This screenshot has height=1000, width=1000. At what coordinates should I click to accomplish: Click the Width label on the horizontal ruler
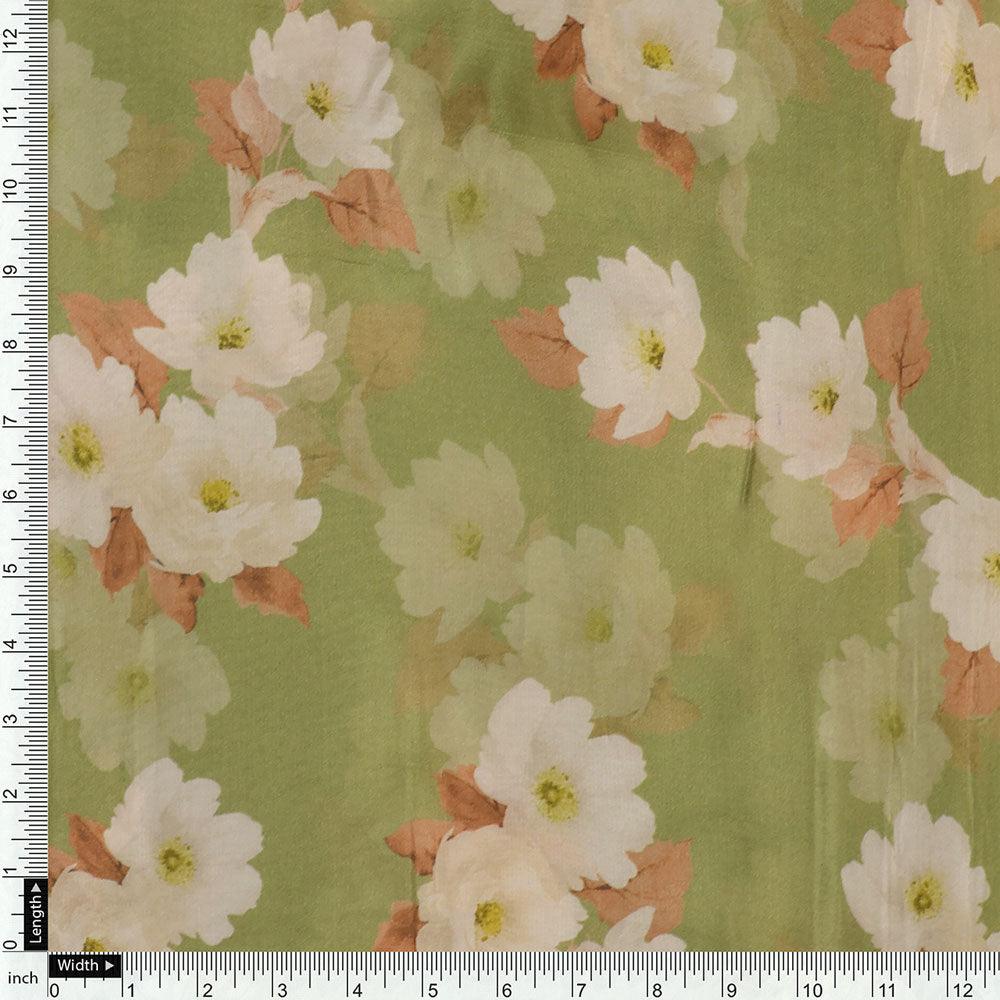80,964
